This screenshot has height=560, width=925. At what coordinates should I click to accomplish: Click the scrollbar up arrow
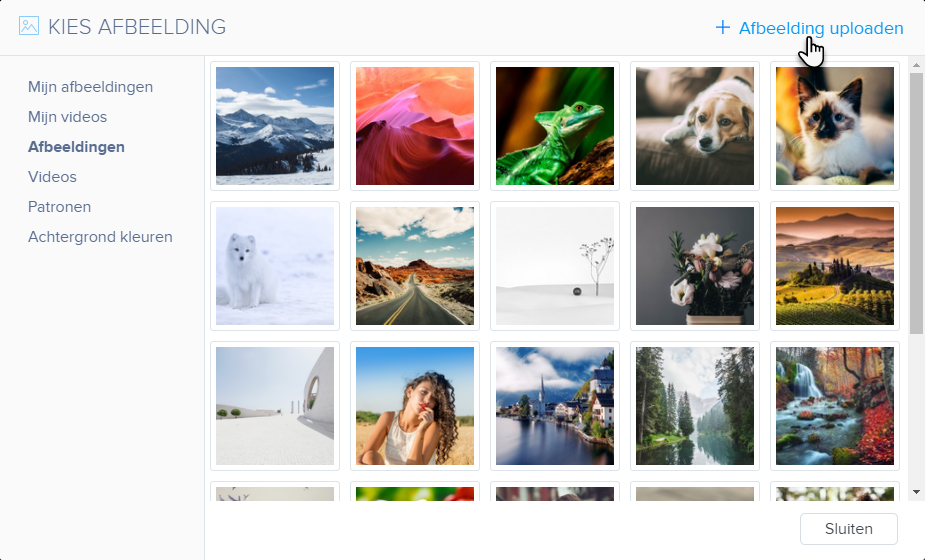point(916,66)
